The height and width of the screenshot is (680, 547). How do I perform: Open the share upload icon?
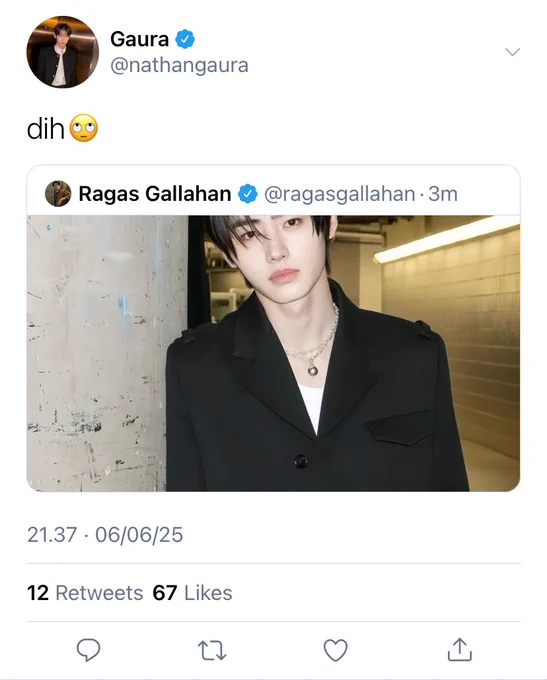coord(459,649)
